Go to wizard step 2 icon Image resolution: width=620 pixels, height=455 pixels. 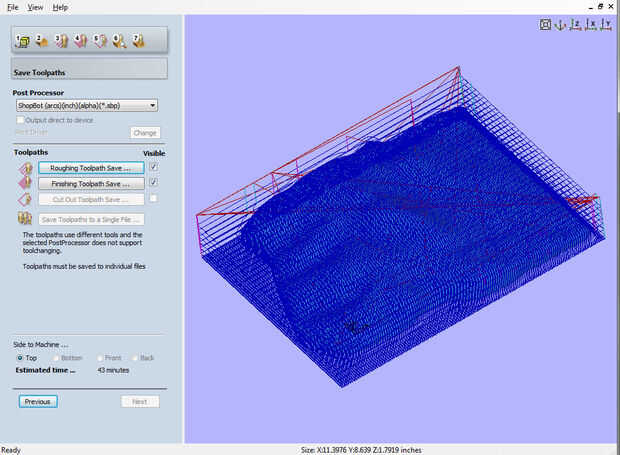coord(42,41)
